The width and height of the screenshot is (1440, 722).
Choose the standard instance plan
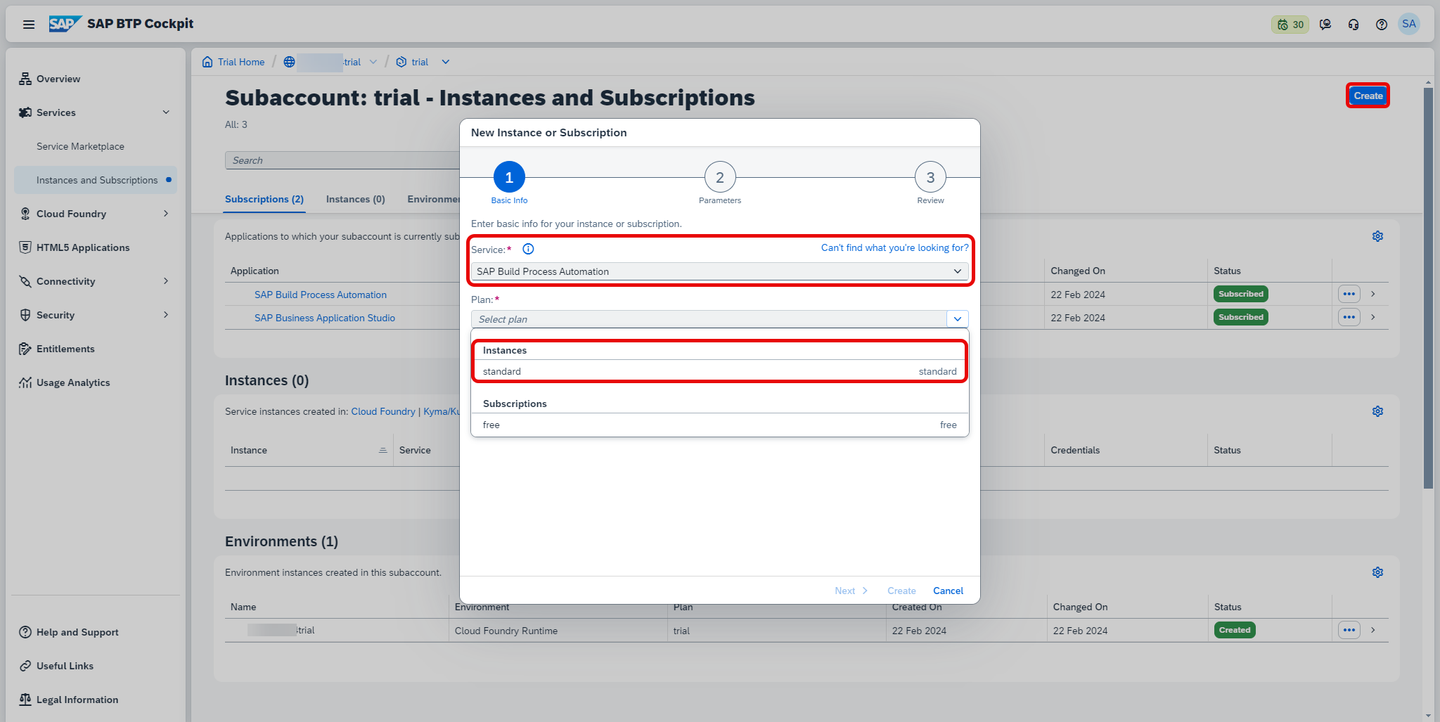tap(720, 371)
